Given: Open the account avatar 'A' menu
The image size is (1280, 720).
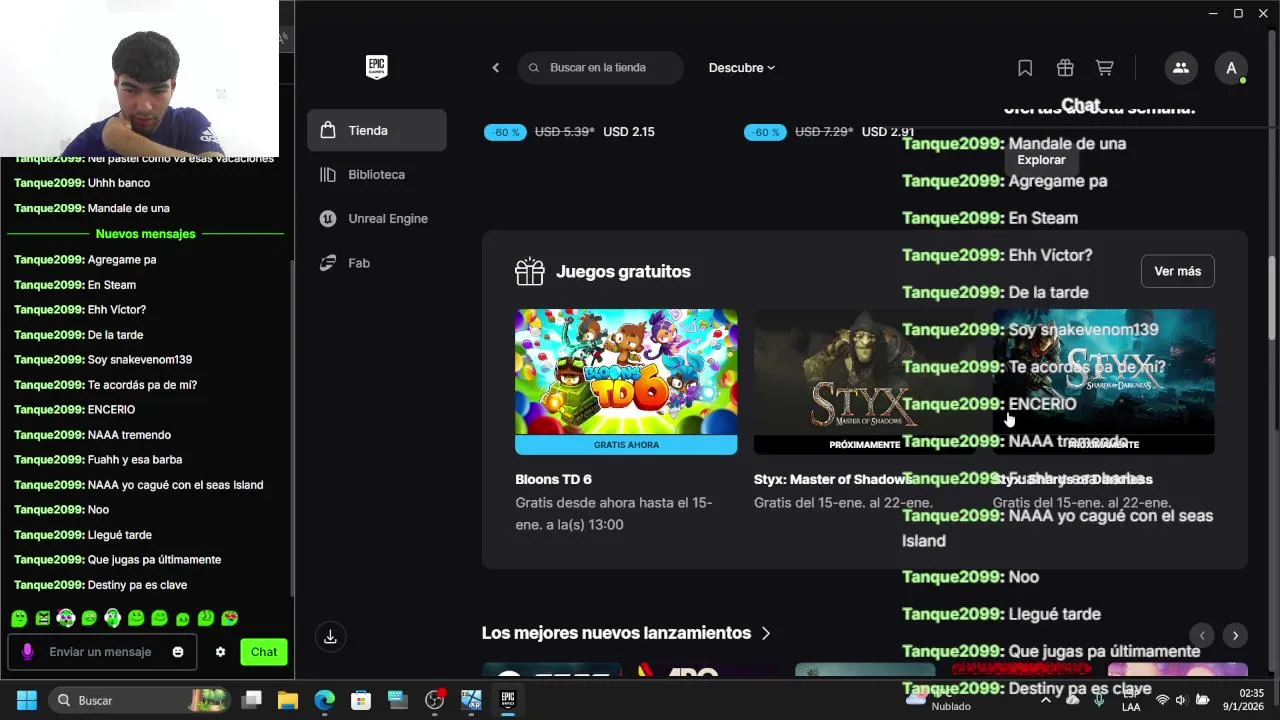Looking at the screenshot, I should pos(1231,68).
